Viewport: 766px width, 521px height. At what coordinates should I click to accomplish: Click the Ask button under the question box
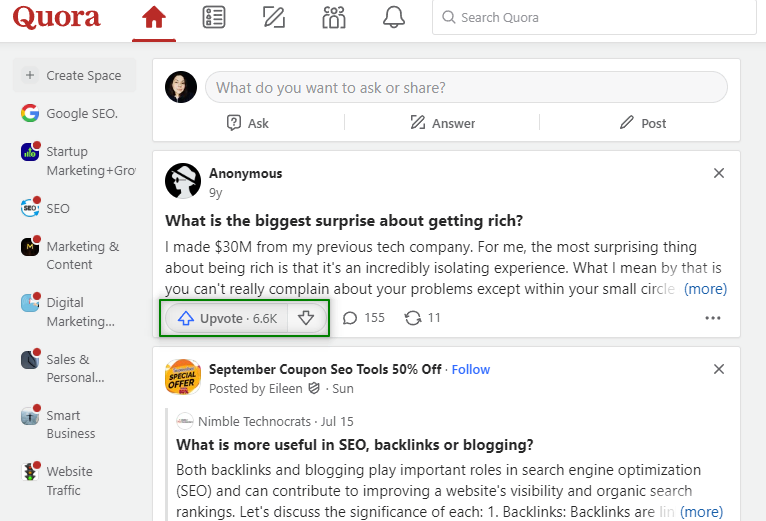[248, 123]
